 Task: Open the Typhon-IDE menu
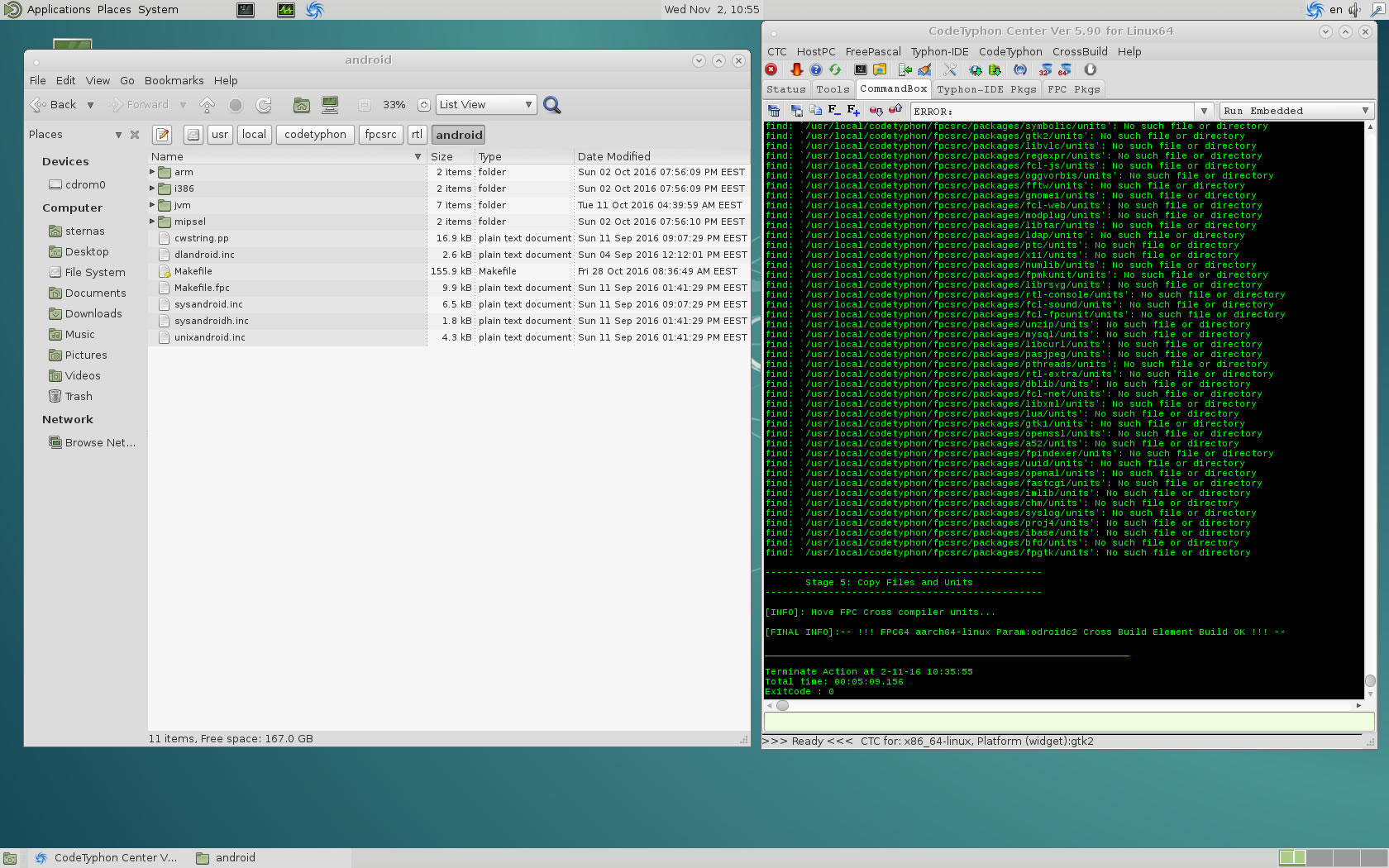[940, 51]
